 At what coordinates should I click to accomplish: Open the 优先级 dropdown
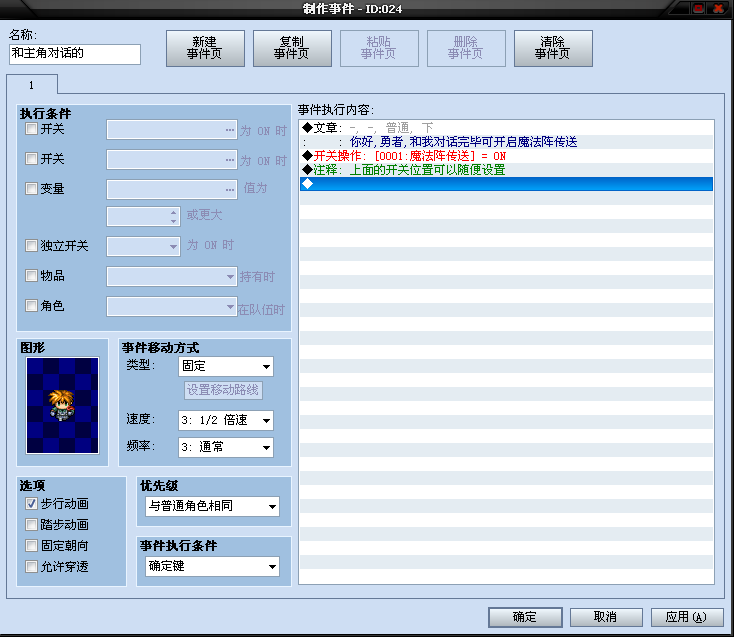click(x=213, y=506)
